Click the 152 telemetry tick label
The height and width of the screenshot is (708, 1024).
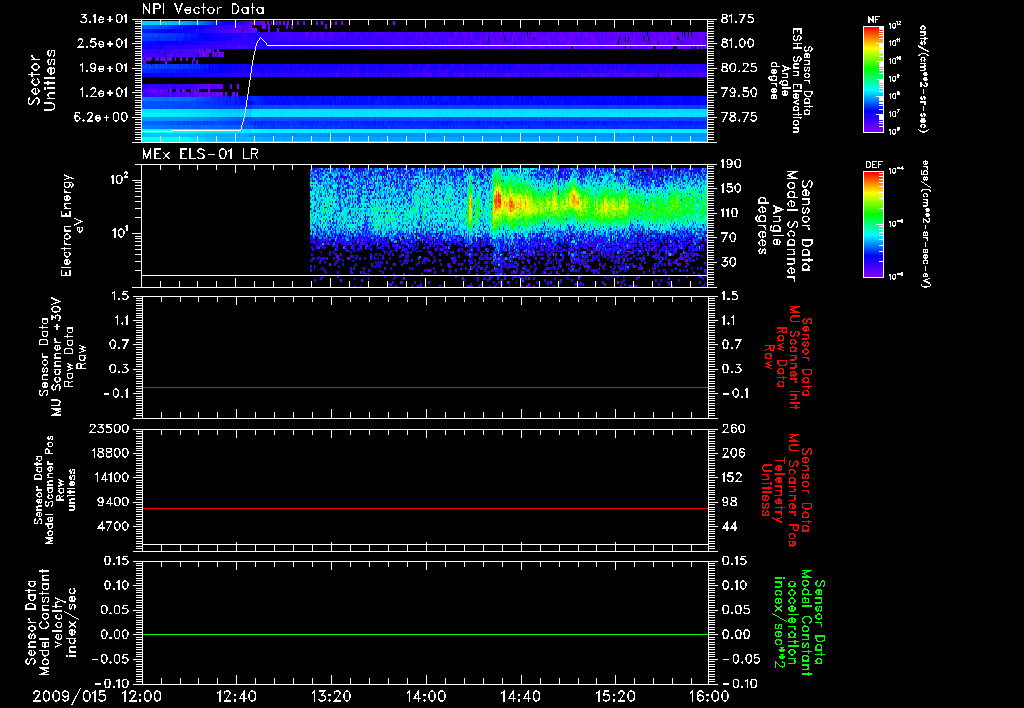tap(731, 477)
